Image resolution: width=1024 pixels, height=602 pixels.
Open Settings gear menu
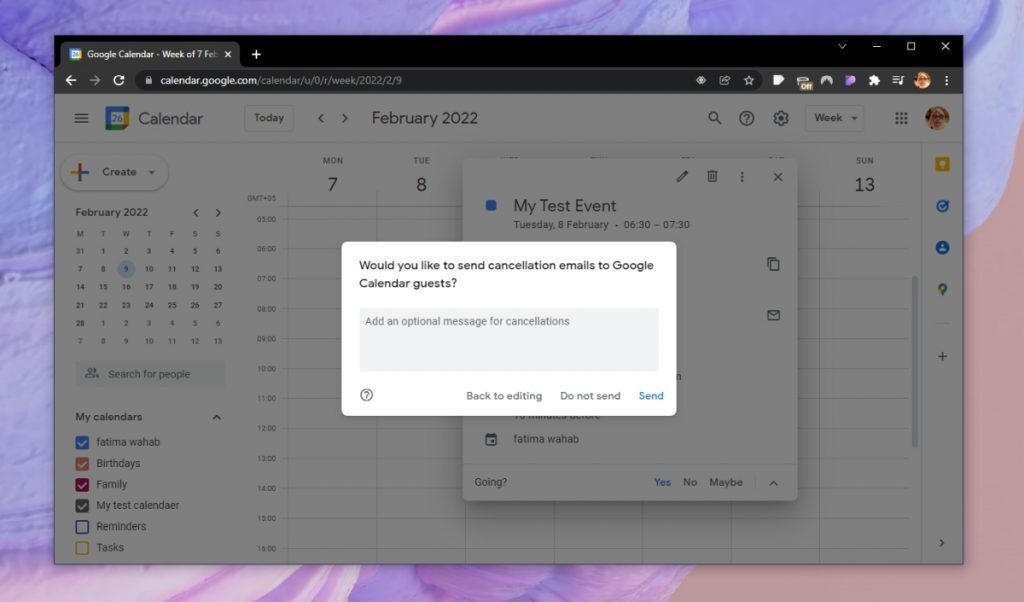(780, 118)
